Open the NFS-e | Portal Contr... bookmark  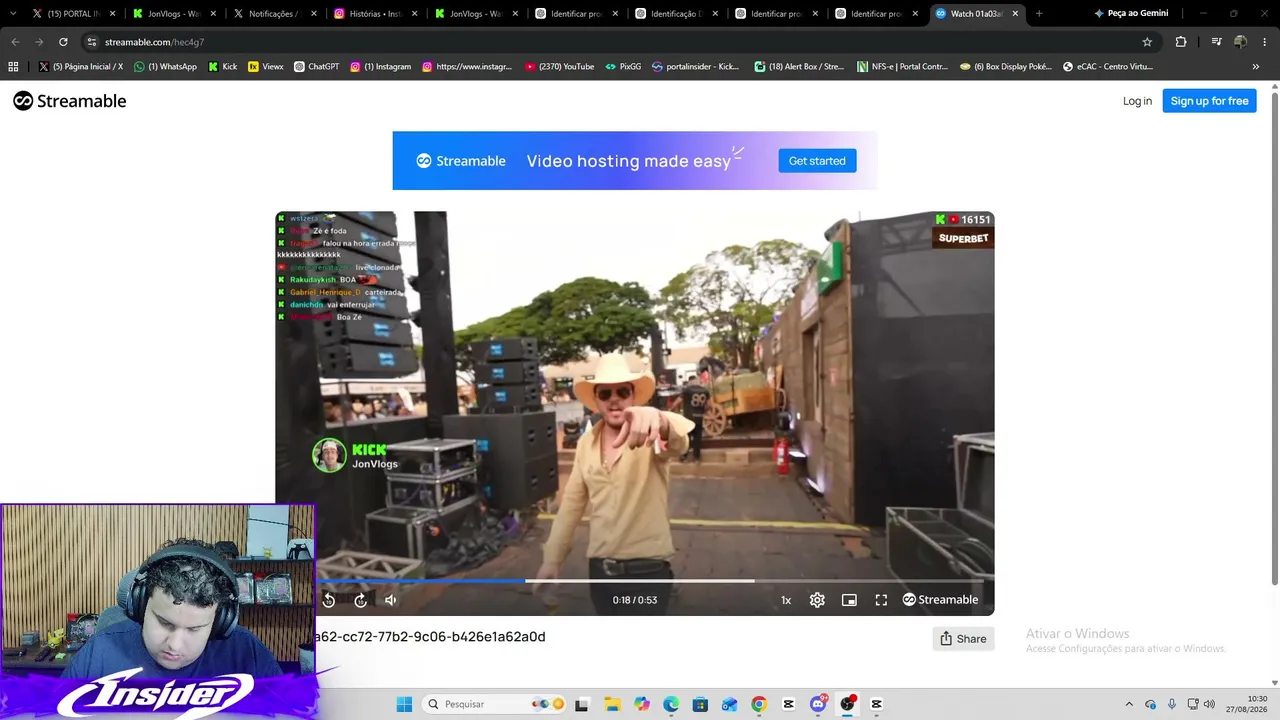tap(903, 67)
